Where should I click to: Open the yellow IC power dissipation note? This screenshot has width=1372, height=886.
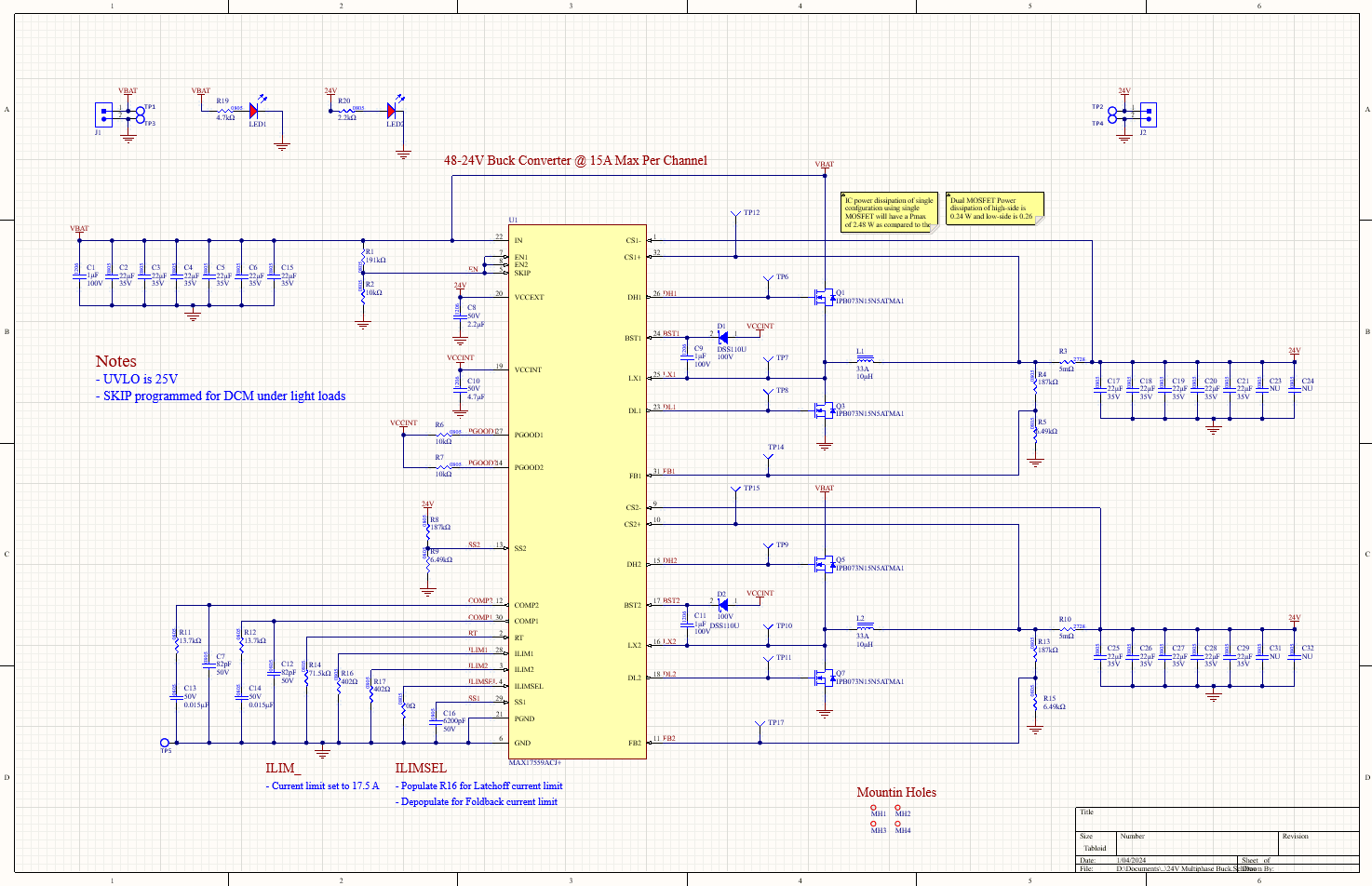[889, 212]
